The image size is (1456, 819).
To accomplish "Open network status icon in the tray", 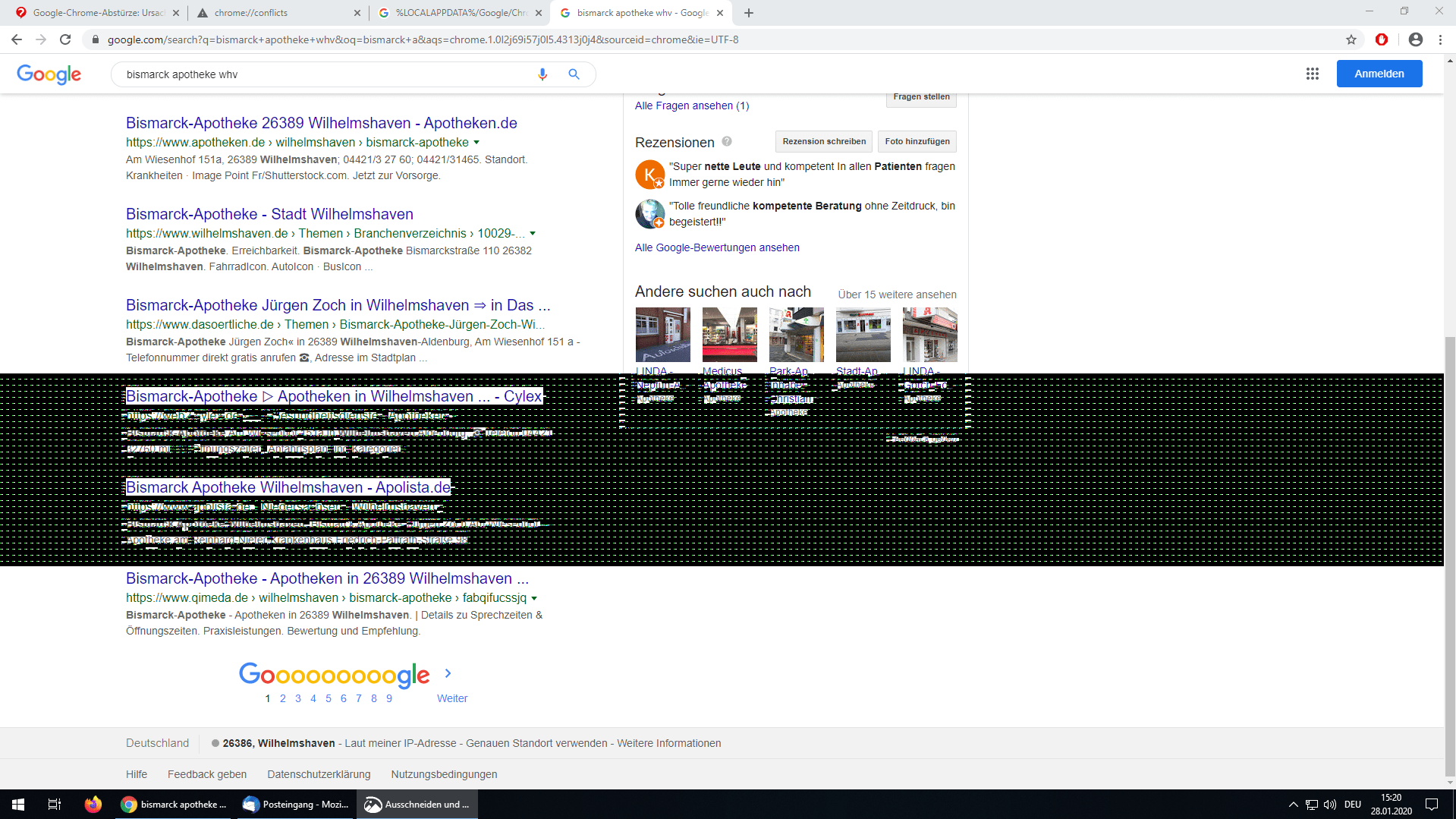I will click(1312, 805).
